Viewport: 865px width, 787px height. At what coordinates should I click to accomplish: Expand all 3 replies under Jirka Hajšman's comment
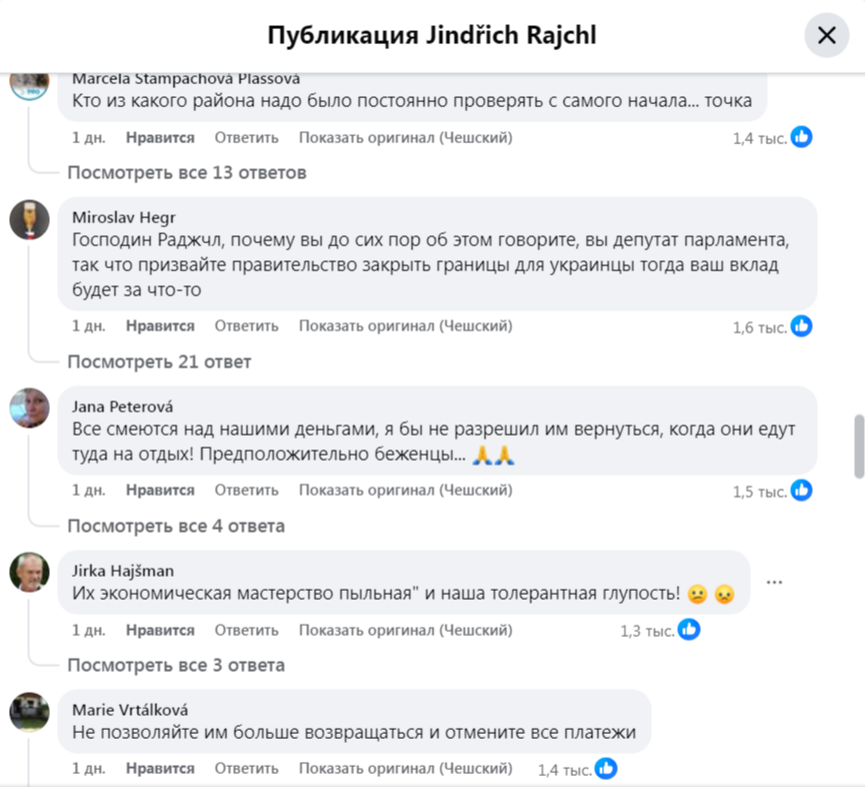click(x=175, y=665)
